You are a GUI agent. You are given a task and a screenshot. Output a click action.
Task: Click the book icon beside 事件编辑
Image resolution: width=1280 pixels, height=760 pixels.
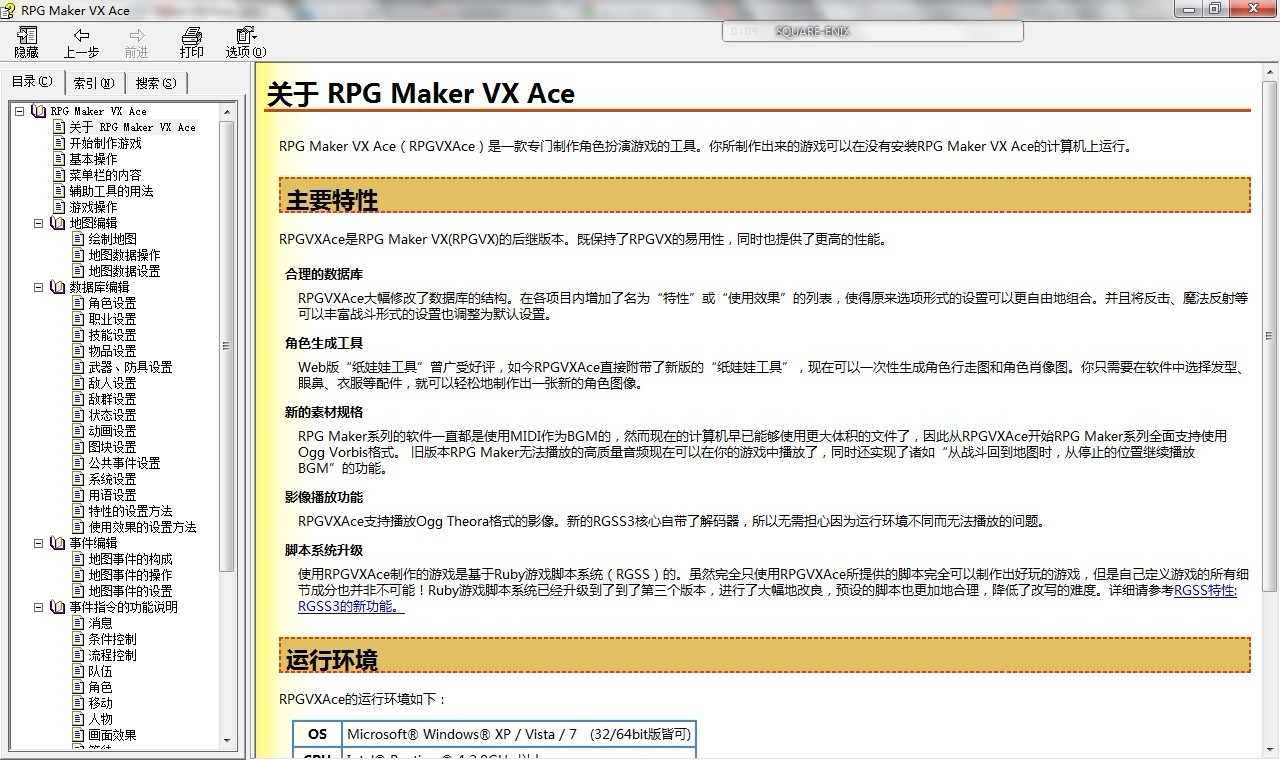58,543
